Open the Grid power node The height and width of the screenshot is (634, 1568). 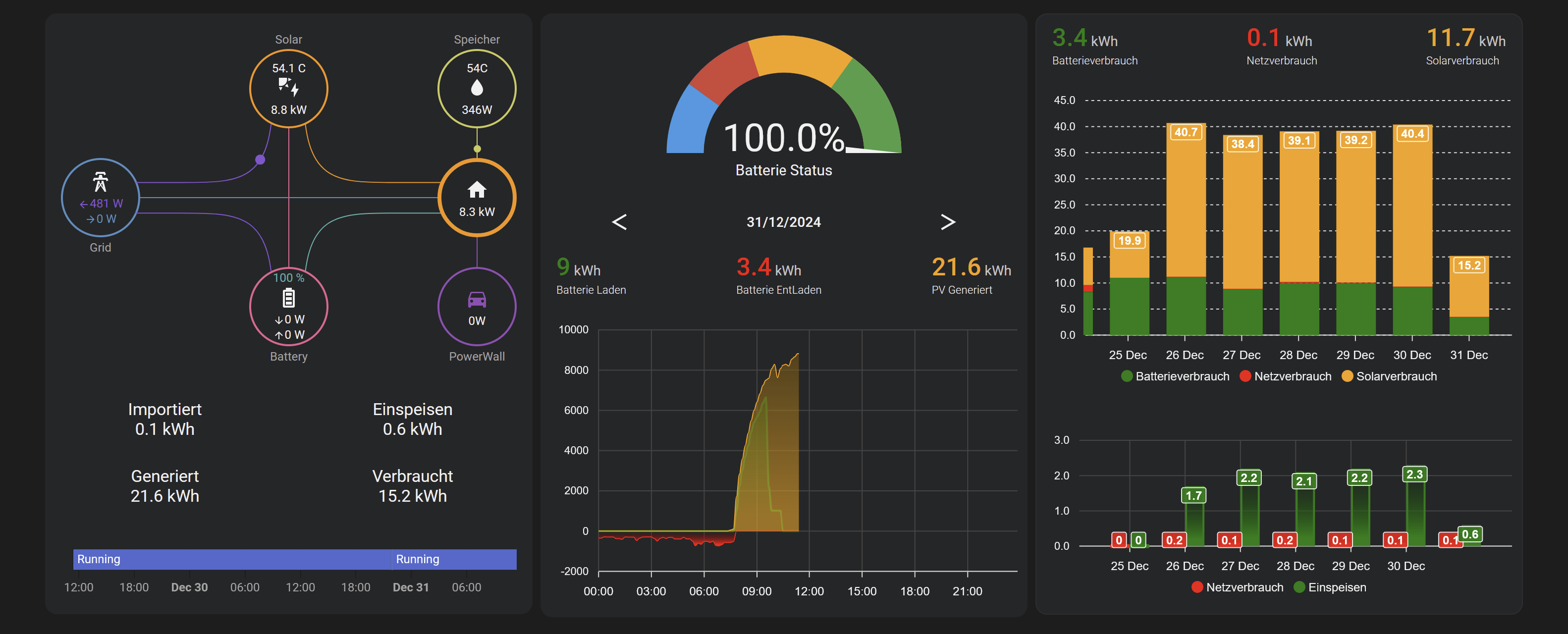pos(101,197)
